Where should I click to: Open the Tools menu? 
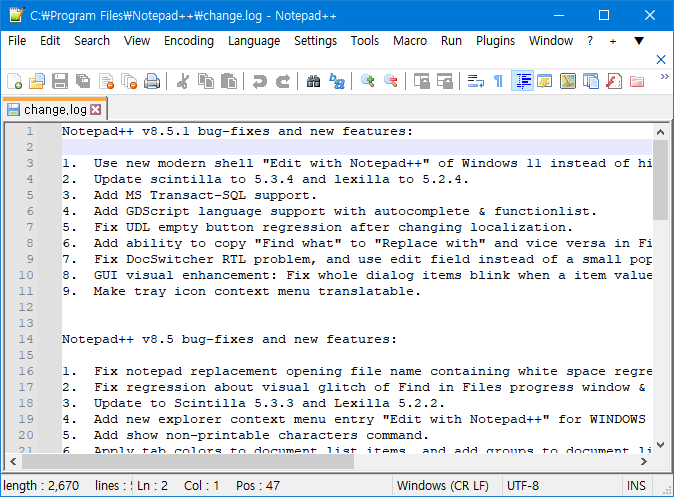click(365, 41)
